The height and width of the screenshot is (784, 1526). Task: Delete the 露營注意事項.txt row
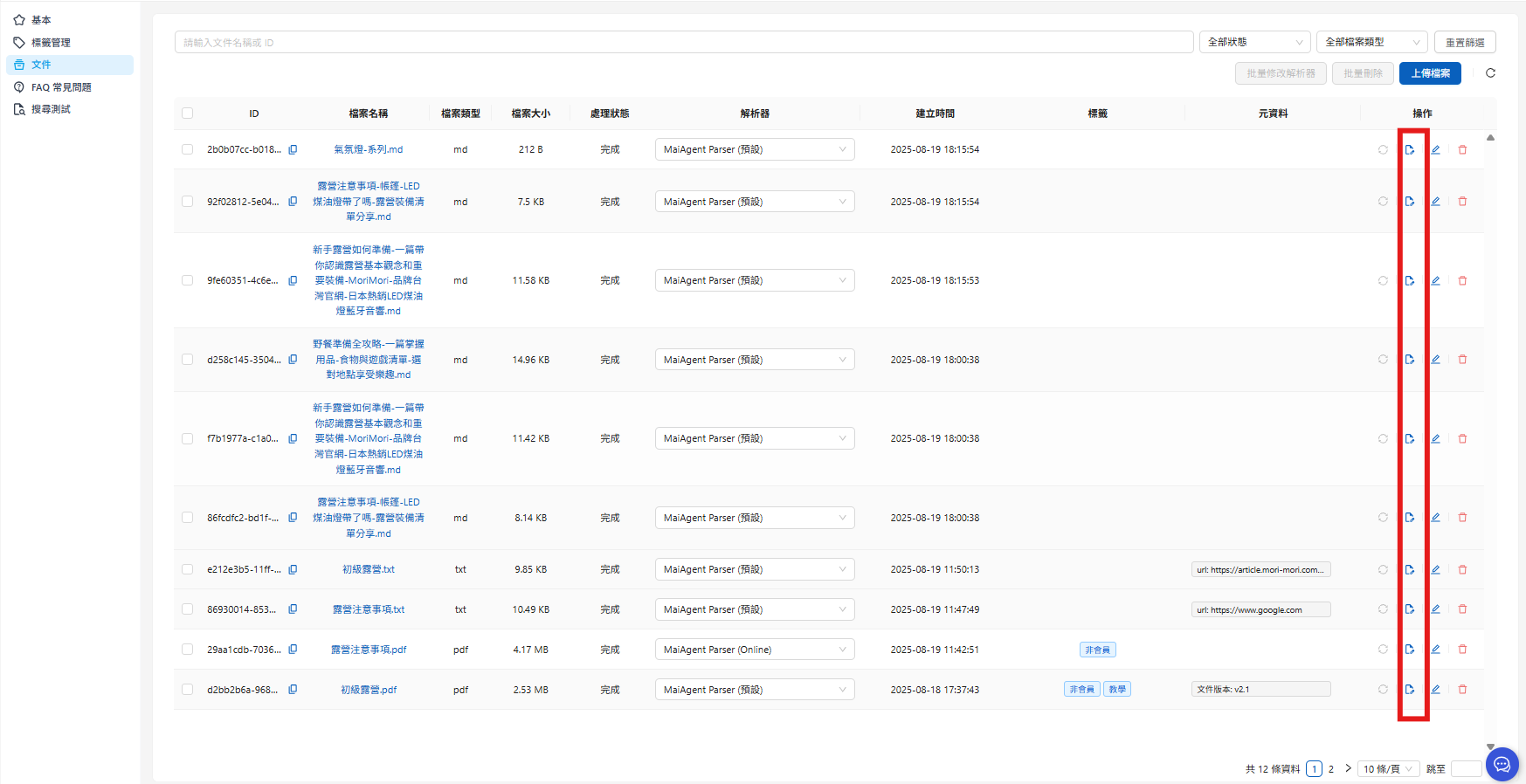point(1462,609)
